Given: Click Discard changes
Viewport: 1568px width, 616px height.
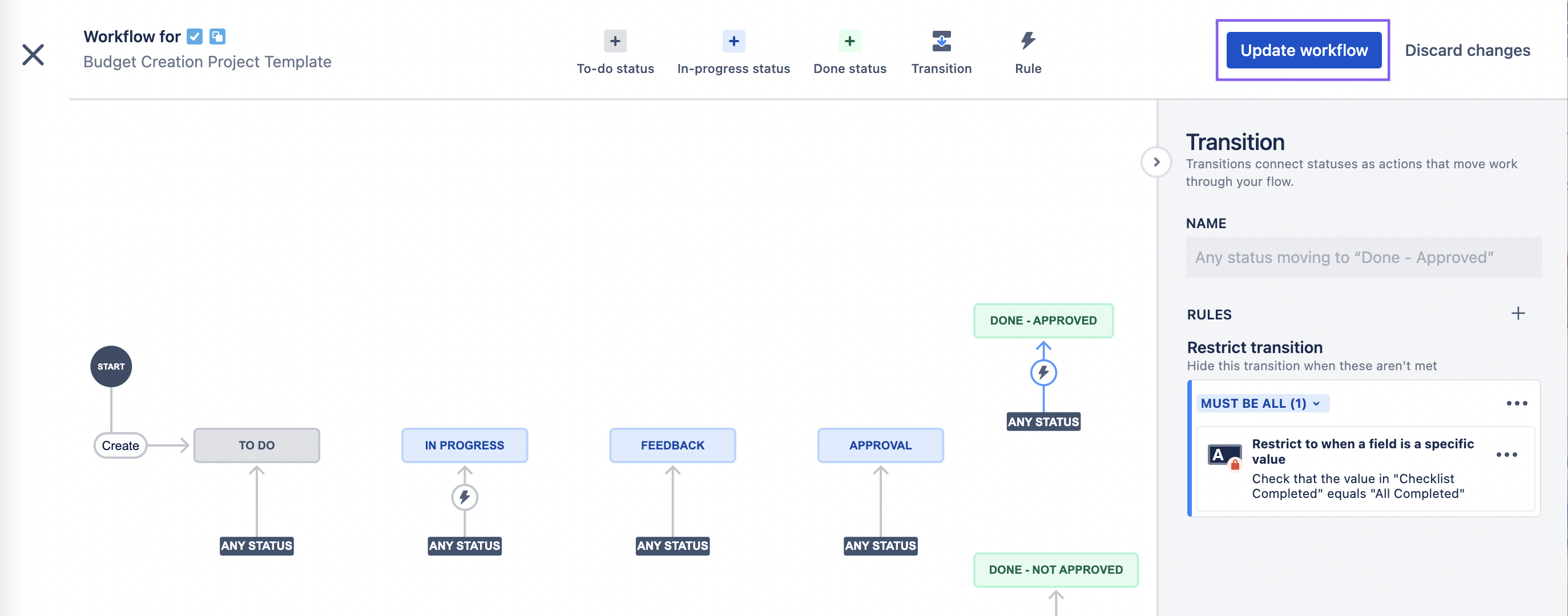Looking at the screenshot, I should pyautogui.click(x=1467, y=50).
